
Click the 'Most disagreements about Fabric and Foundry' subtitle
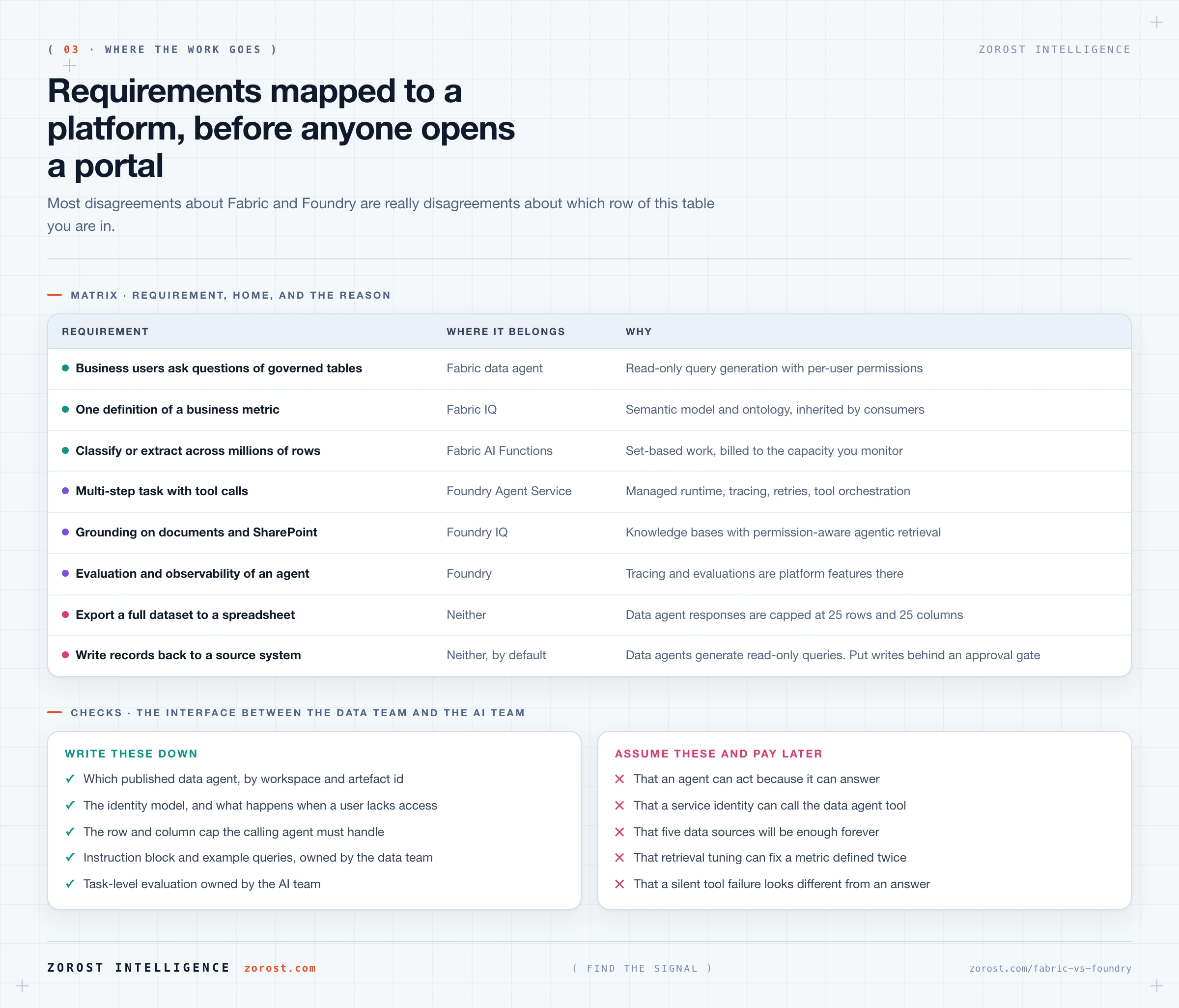tap(381, 215)
